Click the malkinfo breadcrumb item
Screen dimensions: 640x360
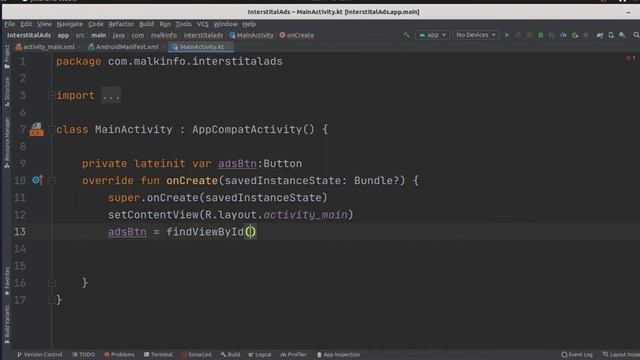164,36
